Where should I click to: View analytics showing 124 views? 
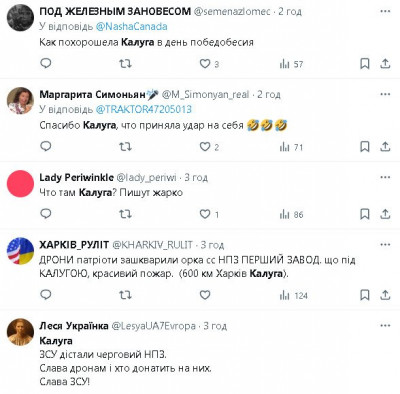pos(293,295)
